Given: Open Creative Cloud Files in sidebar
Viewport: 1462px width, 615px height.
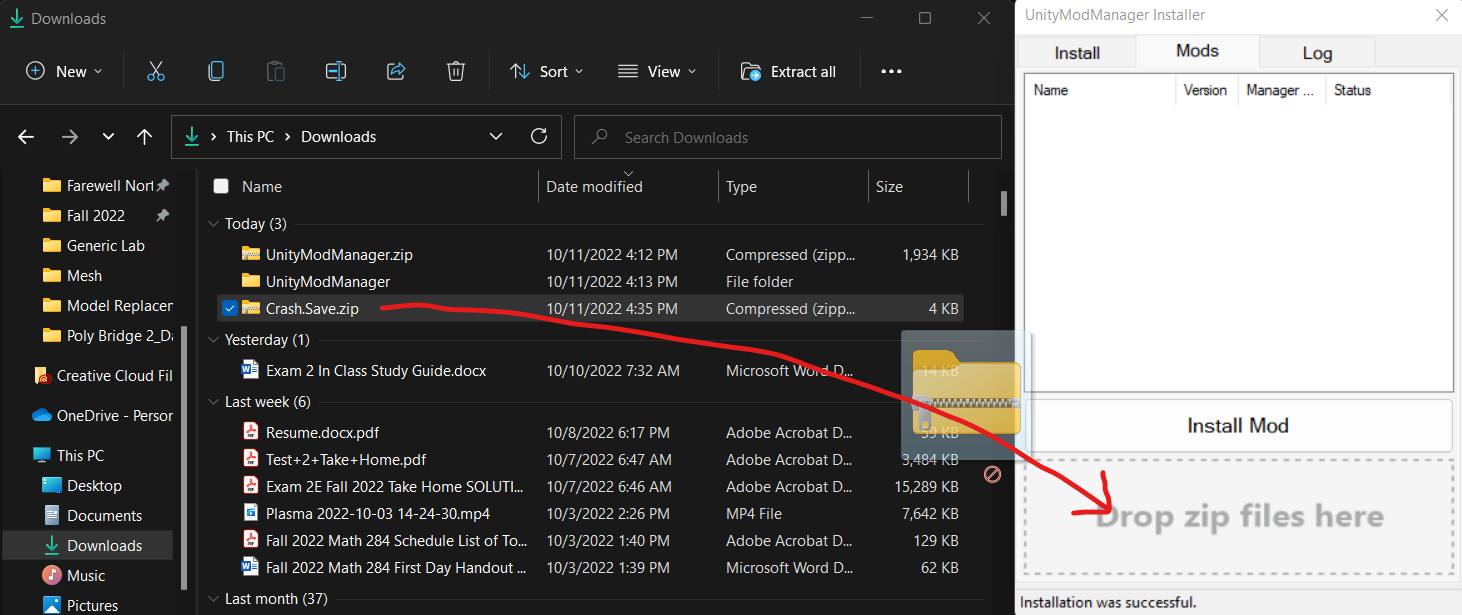Looking at the screenshot, I should coord(103,376).
